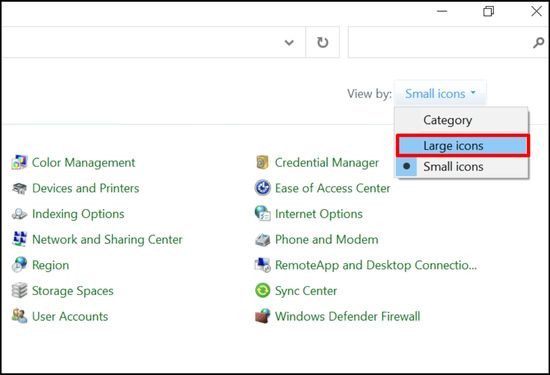Screen dimensions: 550x375
Task: Close the Control Panel window
Action: click(x=536, y=11)
